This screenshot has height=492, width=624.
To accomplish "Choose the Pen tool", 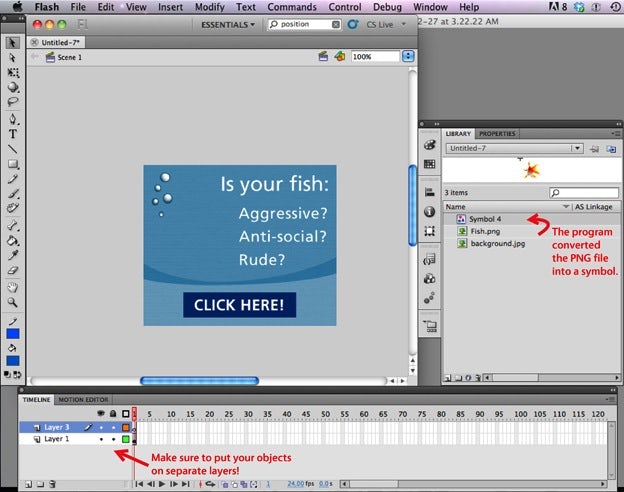I will (x=13, y=118).
